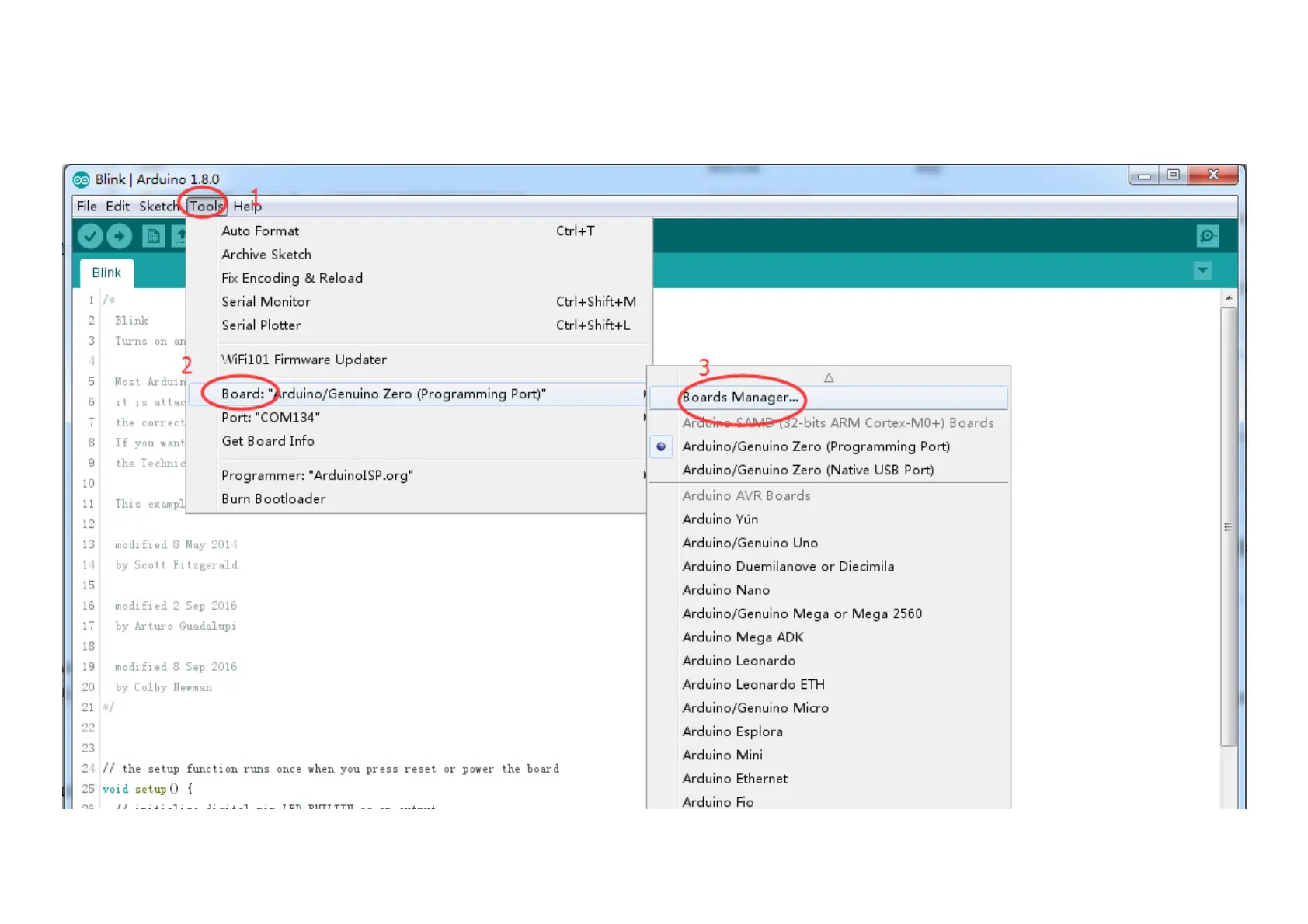
Task: Select Arduino/Genuino Zero (Programming Port) radio option
Action: coord(829,446)
